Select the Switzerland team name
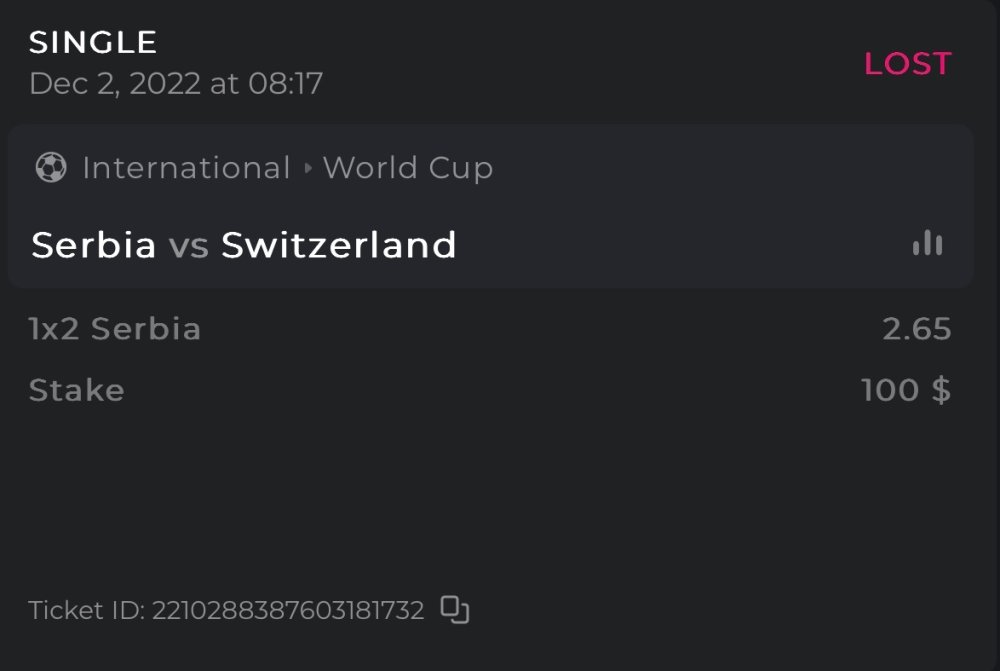This screenshot has height=671, width=1000. tap(339, 245)
